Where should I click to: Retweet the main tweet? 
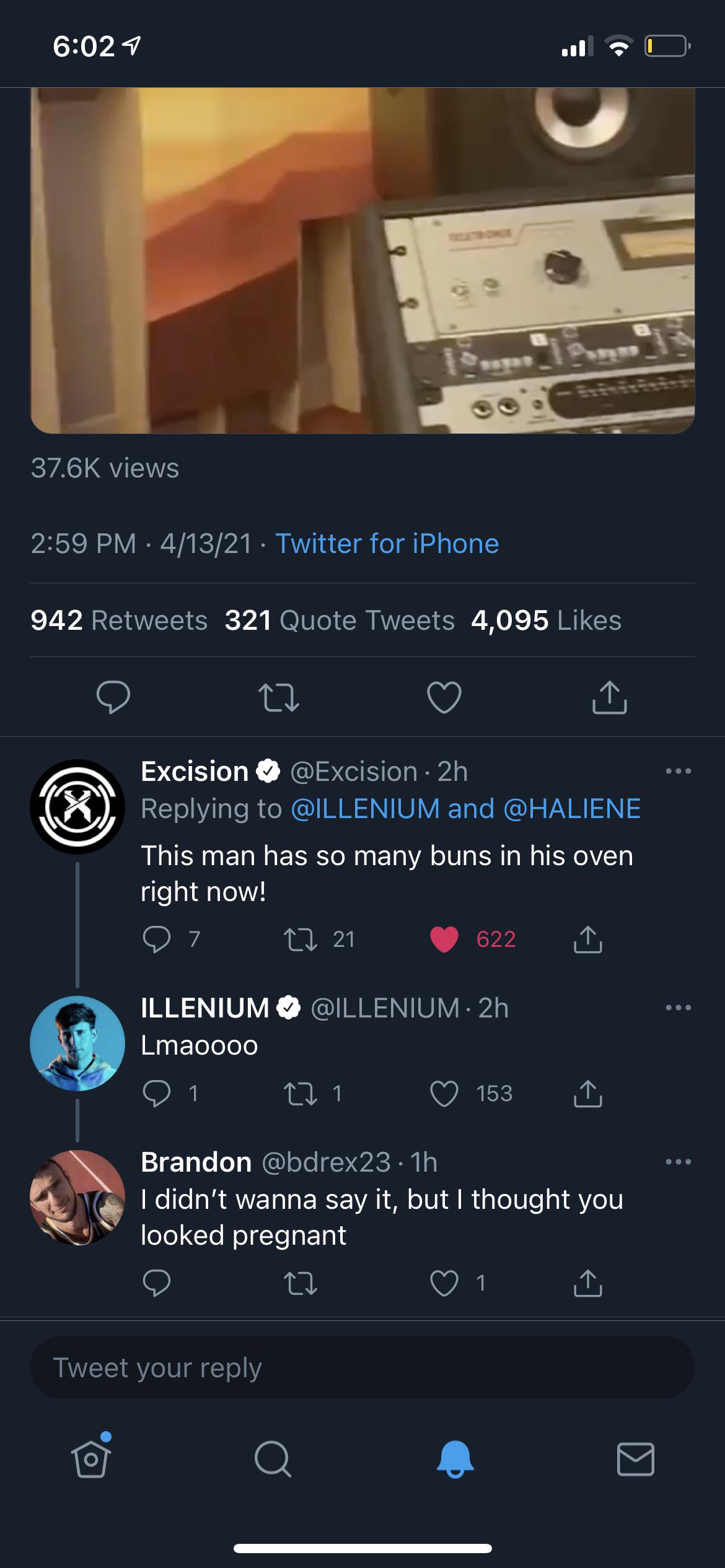(279, 697)
